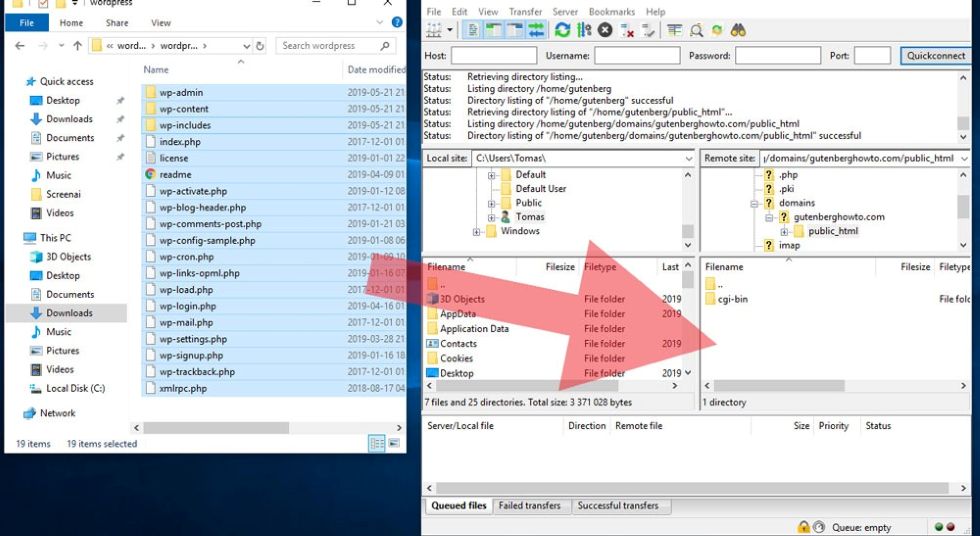Click the Host input field
Image resolution: width=980 pixels, height=536 pixels.
(494, 56)
